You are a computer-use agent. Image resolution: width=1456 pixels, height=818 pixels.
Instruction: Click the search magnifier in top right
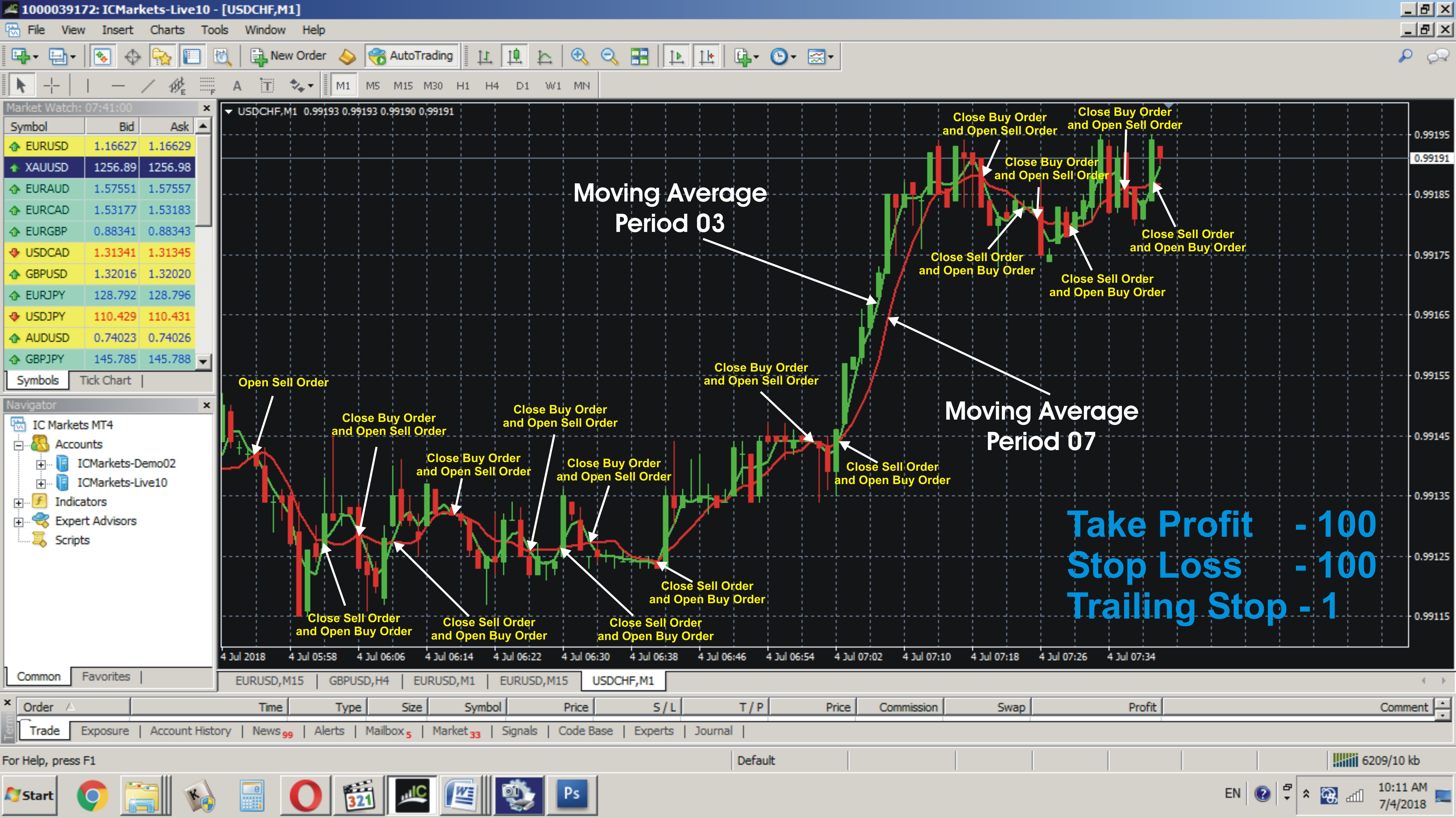(1405, 56)
